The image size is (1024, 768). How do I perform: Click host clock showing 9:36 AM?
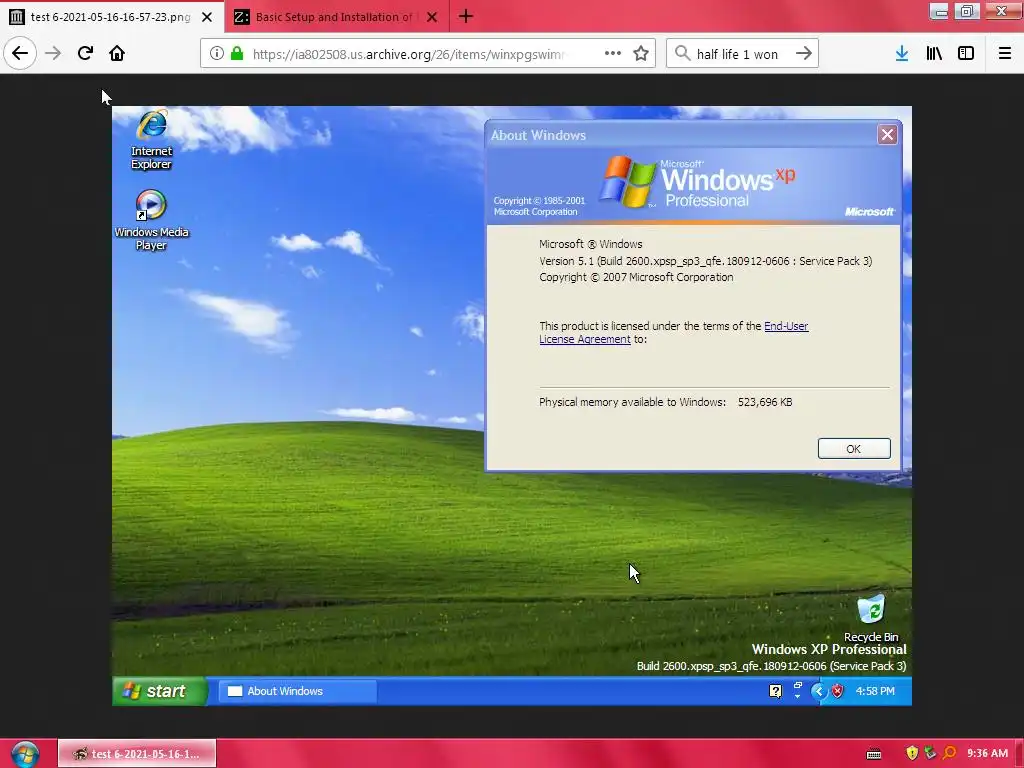pyautogui.click(x=987, y=753)
